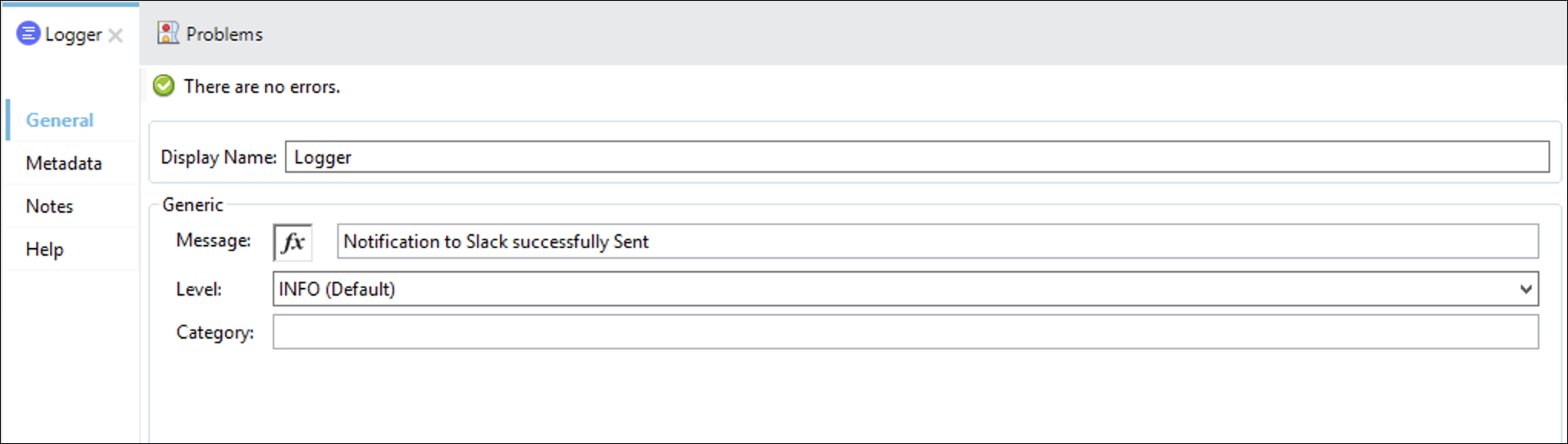Click the Problems view icon

168,33
